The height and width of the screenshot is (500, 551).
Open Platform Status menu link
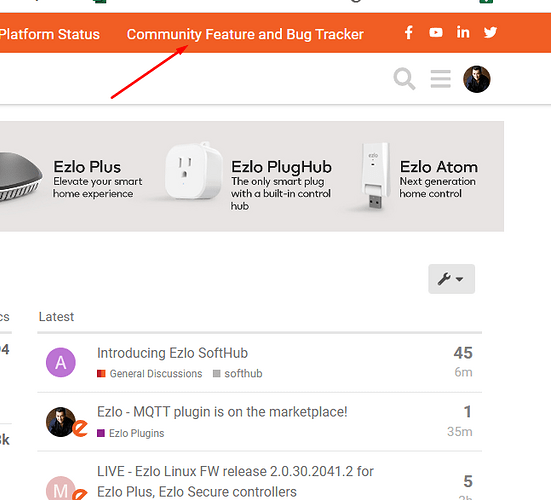tap(50, 34)
